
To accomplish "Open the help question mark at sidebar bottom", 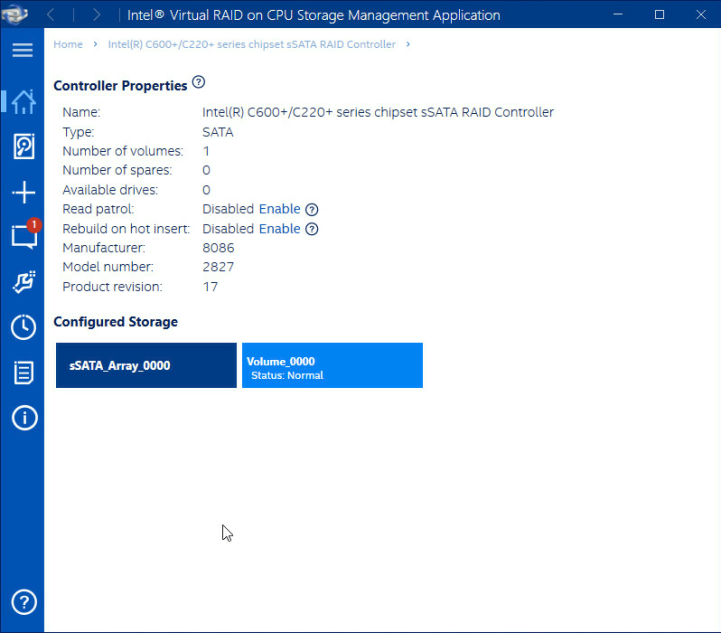I will (24, 602).
